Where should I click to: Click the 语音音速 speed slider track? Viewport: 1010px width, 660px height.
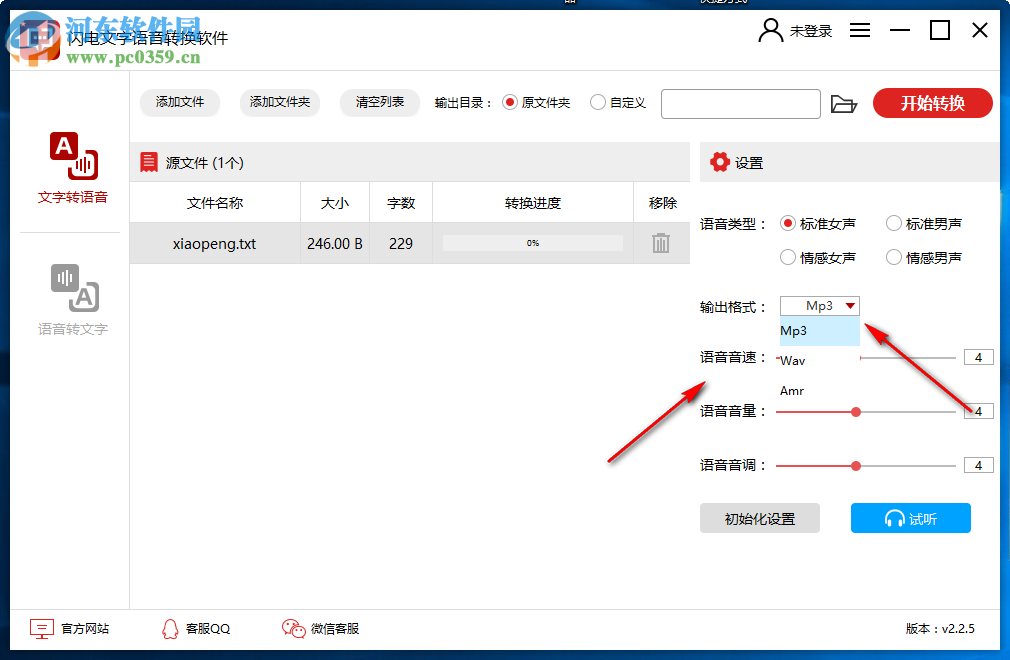(x=908, y=358)
